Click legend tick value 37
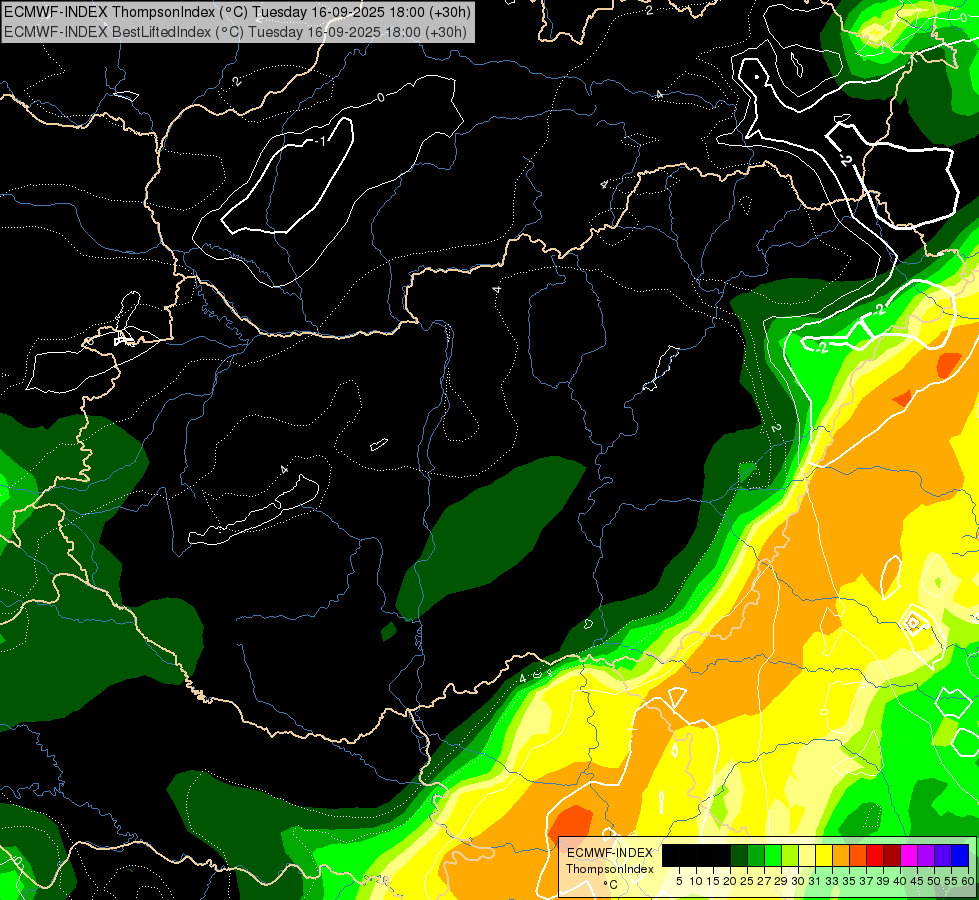979x900 pixels. pyautogui.click(x=866, y=881)
